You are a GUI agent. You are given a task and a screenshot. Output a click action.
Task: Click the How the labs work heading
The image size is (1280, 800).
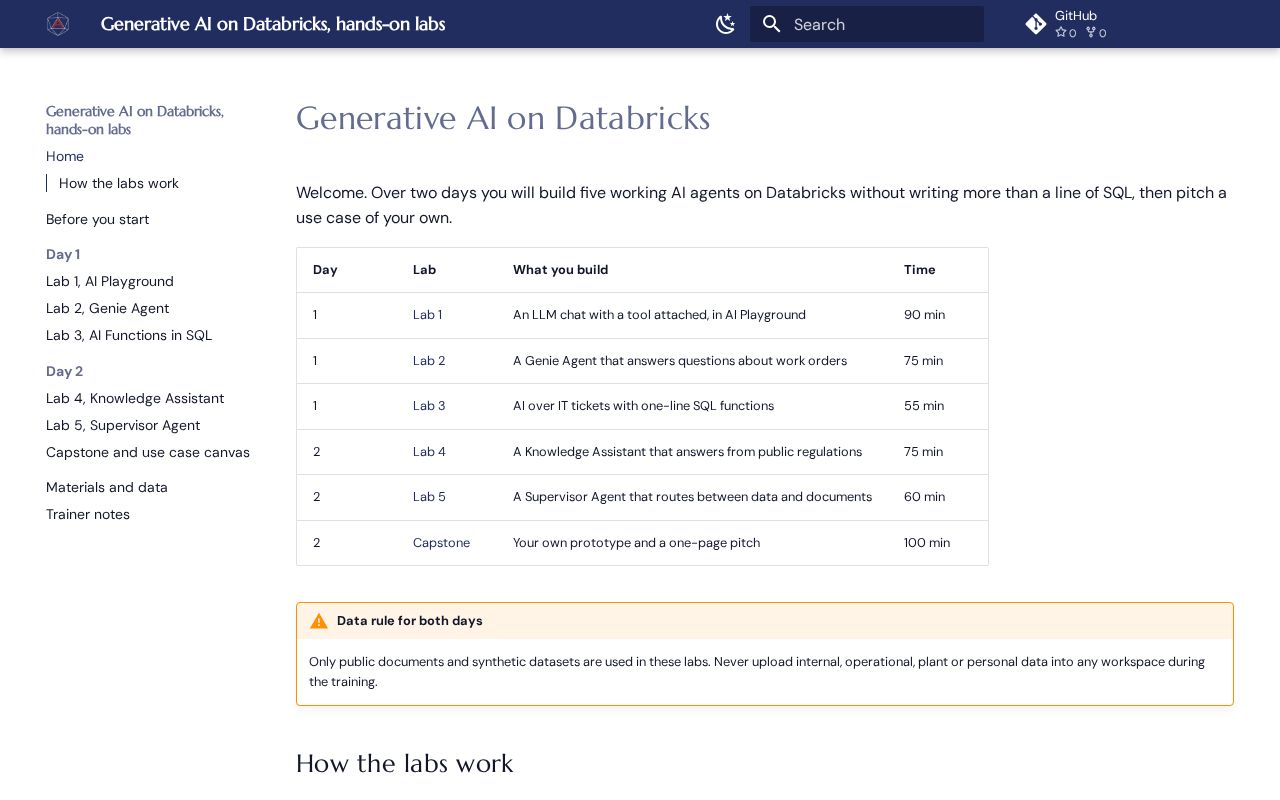point(405,763)
